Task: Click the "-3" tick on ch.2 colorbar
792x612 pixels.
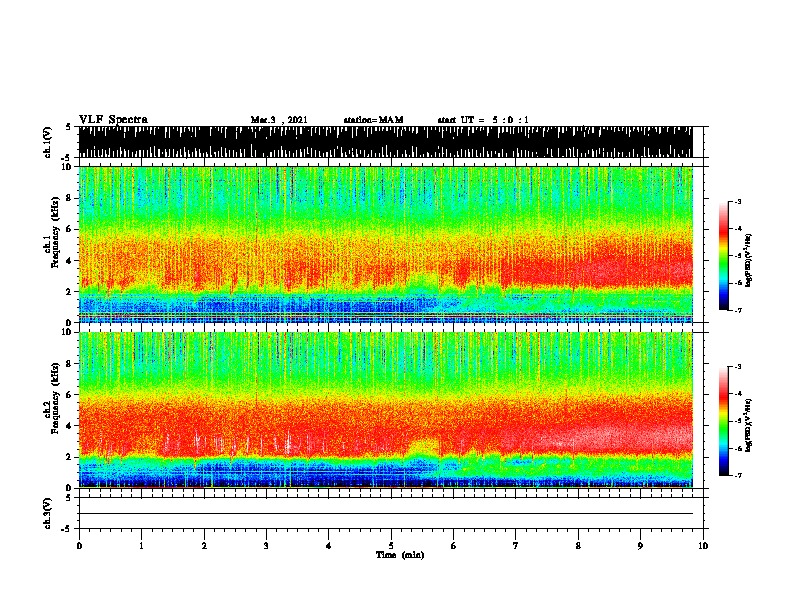Action: tap(737, 367)
